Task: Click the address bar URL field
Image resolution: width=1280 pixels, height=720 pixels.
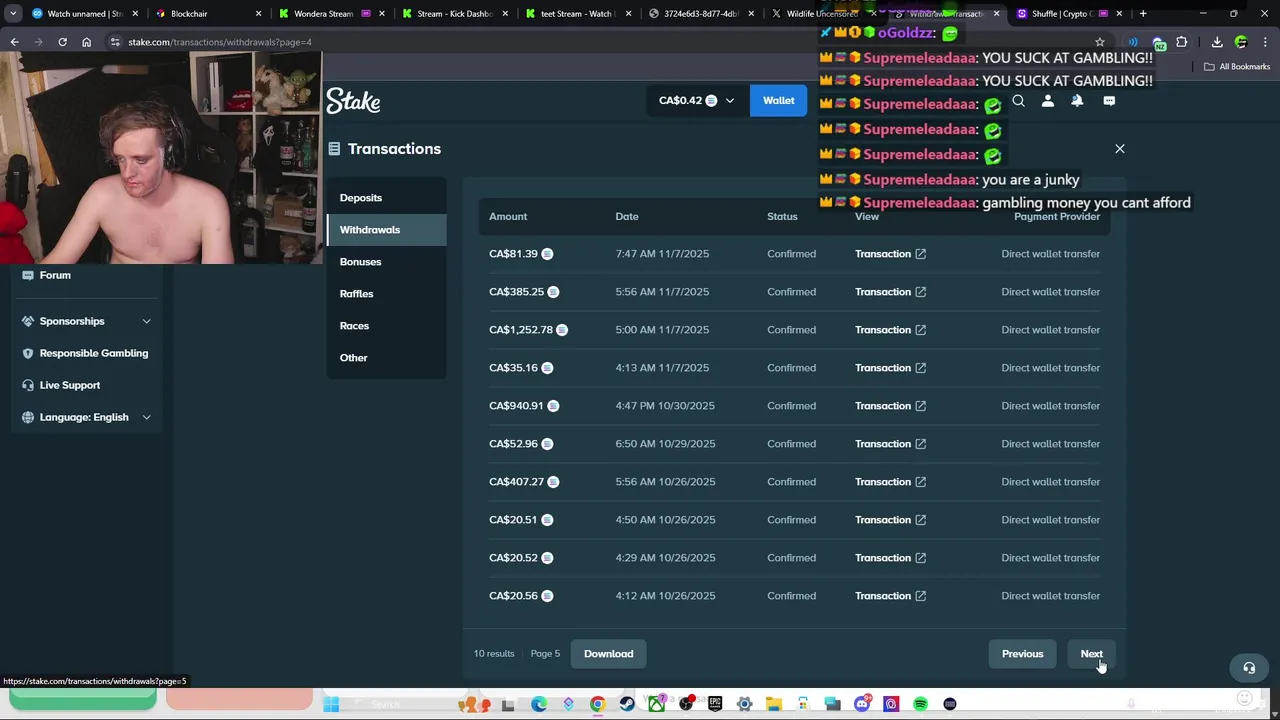Action: click(x=600, y=42)
